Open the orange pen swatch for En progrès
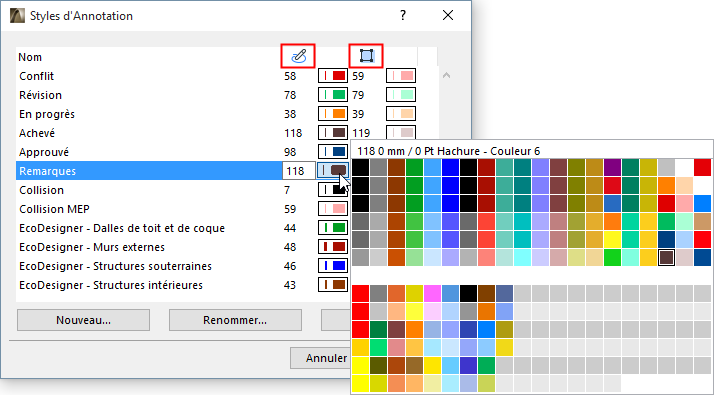Image resolution: width=714 pixels, height=395 pixels. click(333, 114)
